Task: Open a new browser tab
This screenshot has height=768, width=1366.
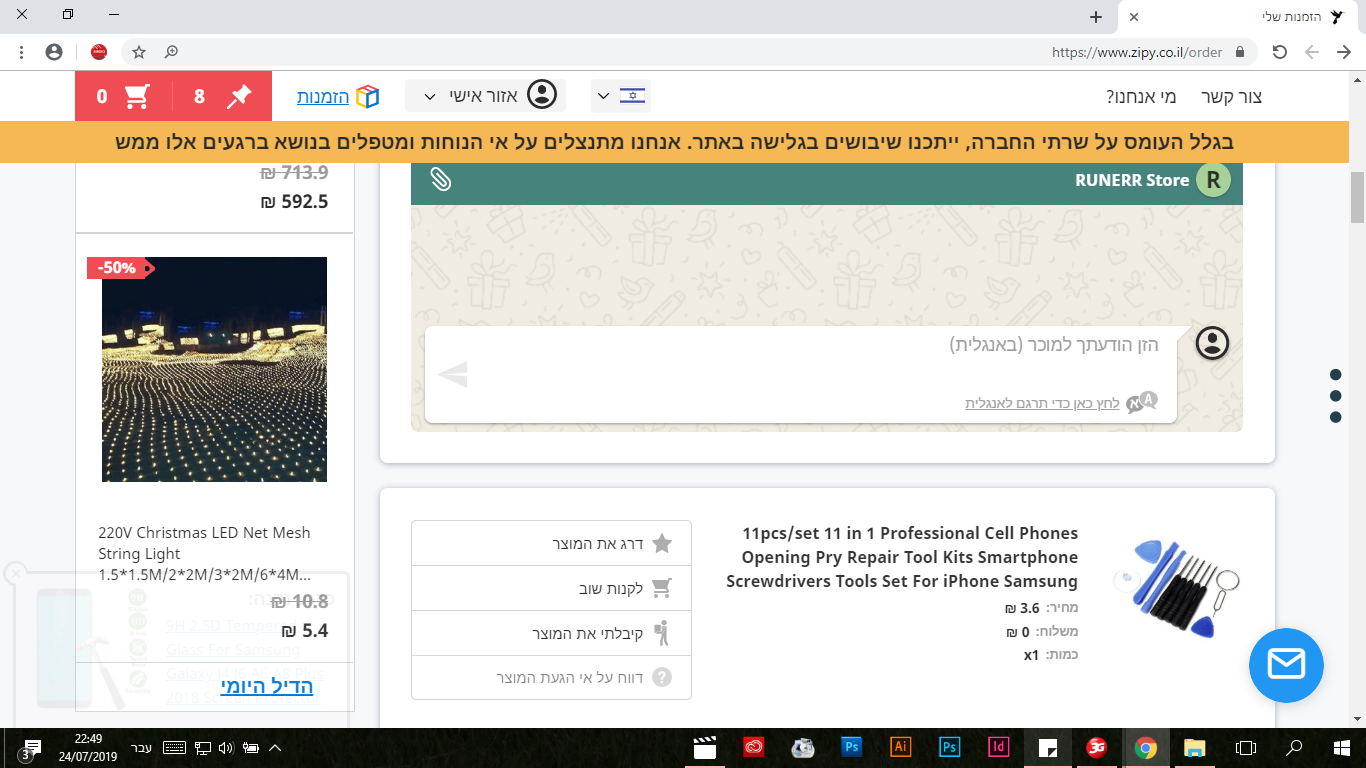Action: [1096, 17]
